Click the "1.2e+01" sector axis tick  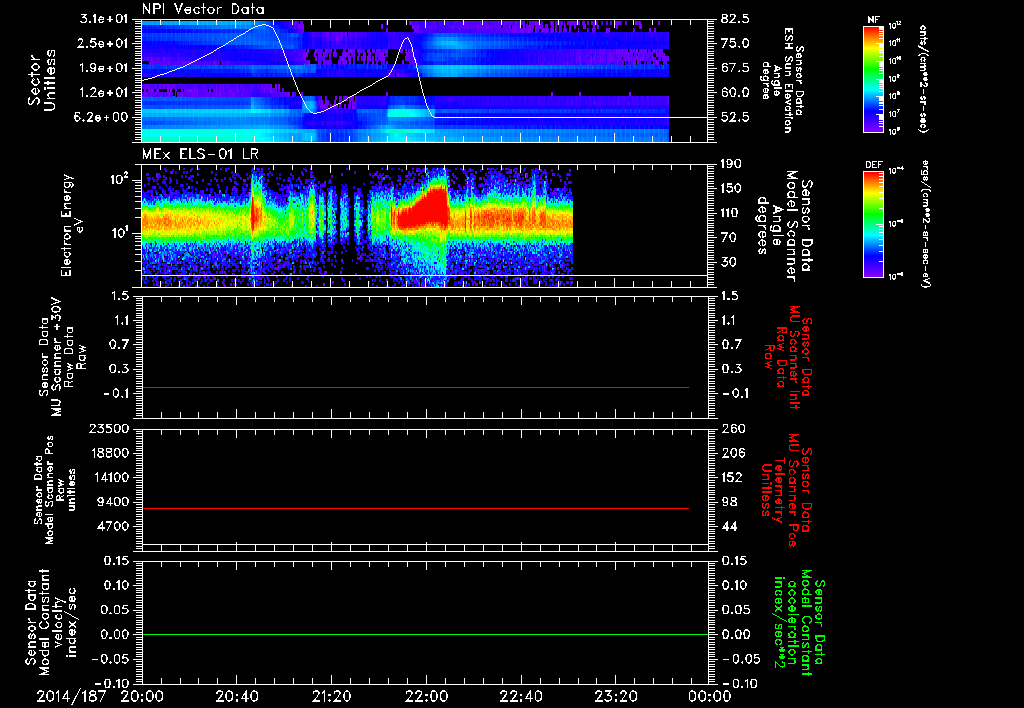click(104, 93)
